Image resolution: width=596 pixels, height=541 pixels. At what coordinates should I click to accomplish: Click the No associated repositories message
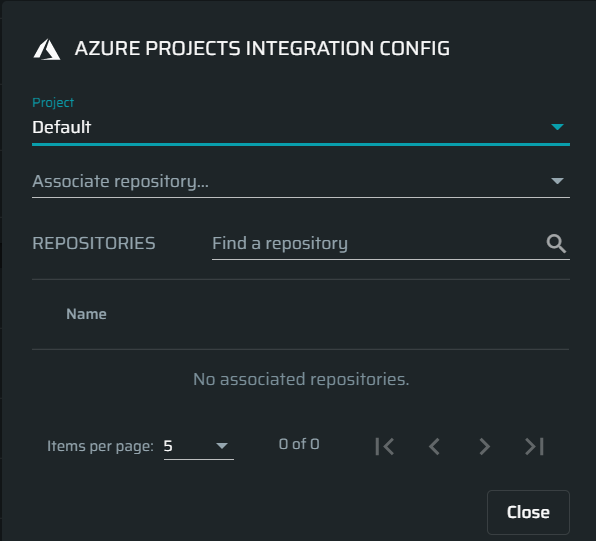click(x=301, y=379)
